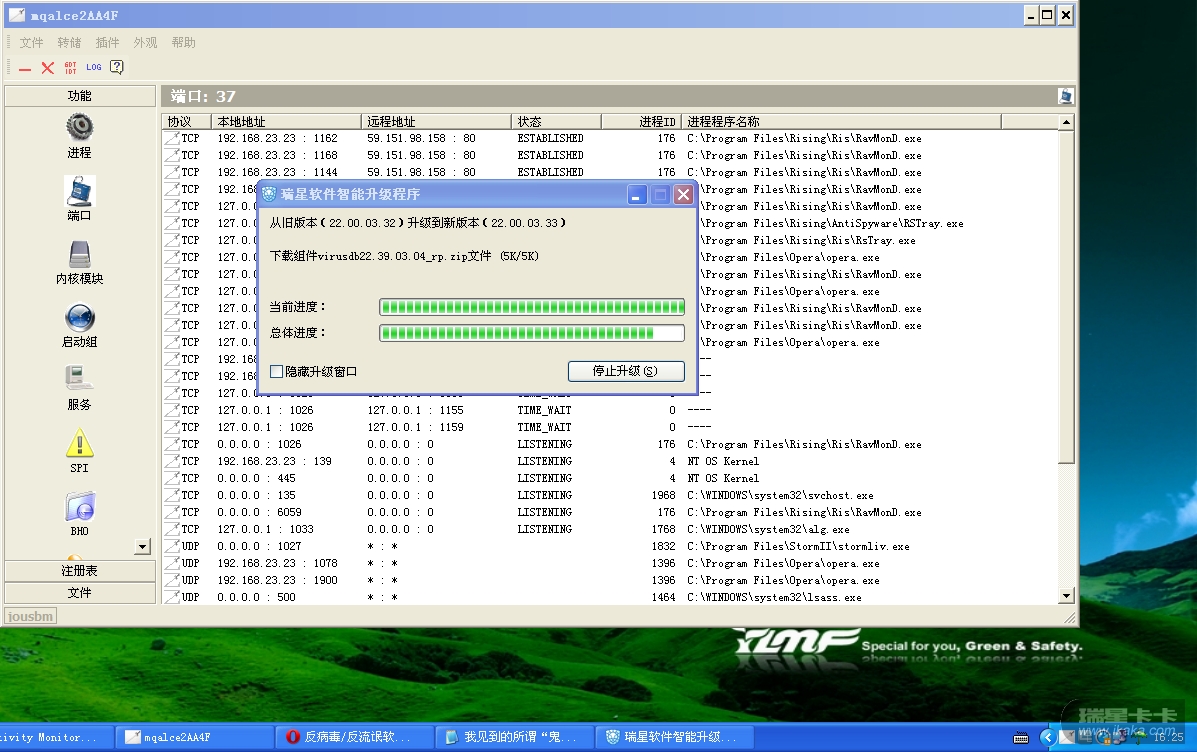Select the 内核模块 kernel module icon
Image resolution: width=1197 pixels, height=752 pixels.
coord(79,254)
